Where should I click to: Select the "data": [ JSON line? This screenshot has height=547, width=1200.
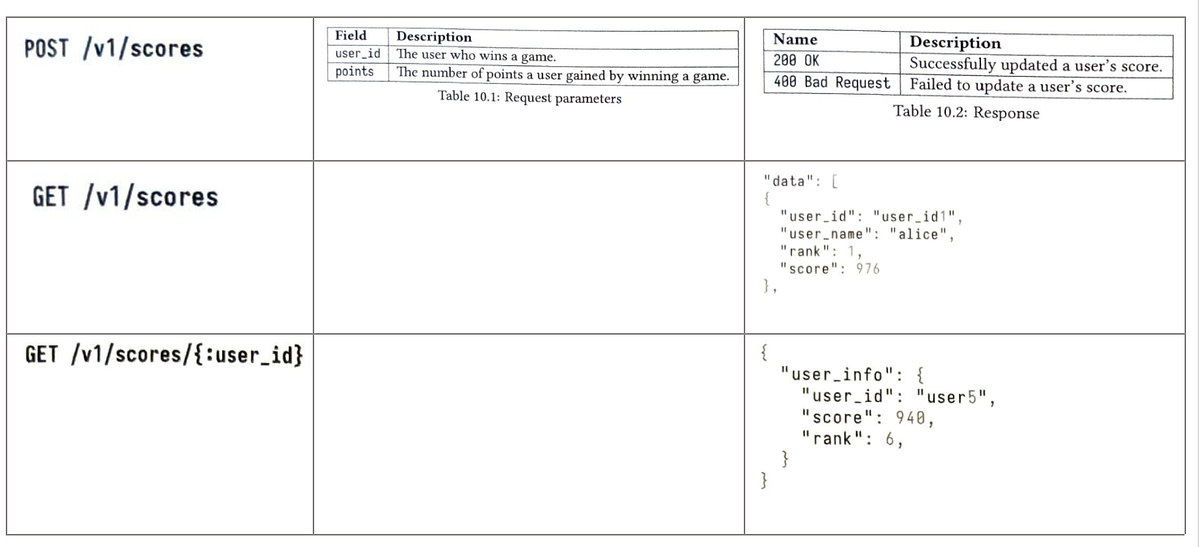click(798, 181)
